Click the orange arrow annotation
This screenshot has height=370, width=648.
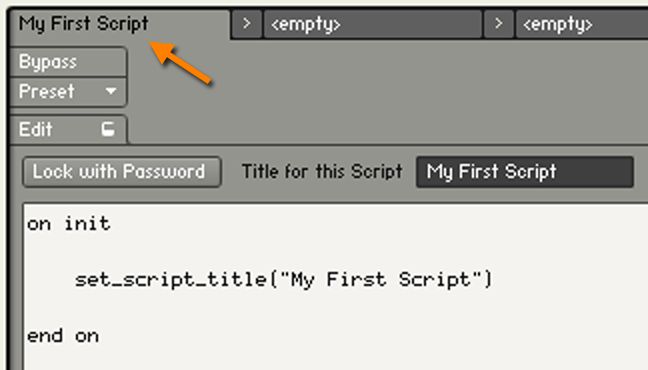[181, 63]
